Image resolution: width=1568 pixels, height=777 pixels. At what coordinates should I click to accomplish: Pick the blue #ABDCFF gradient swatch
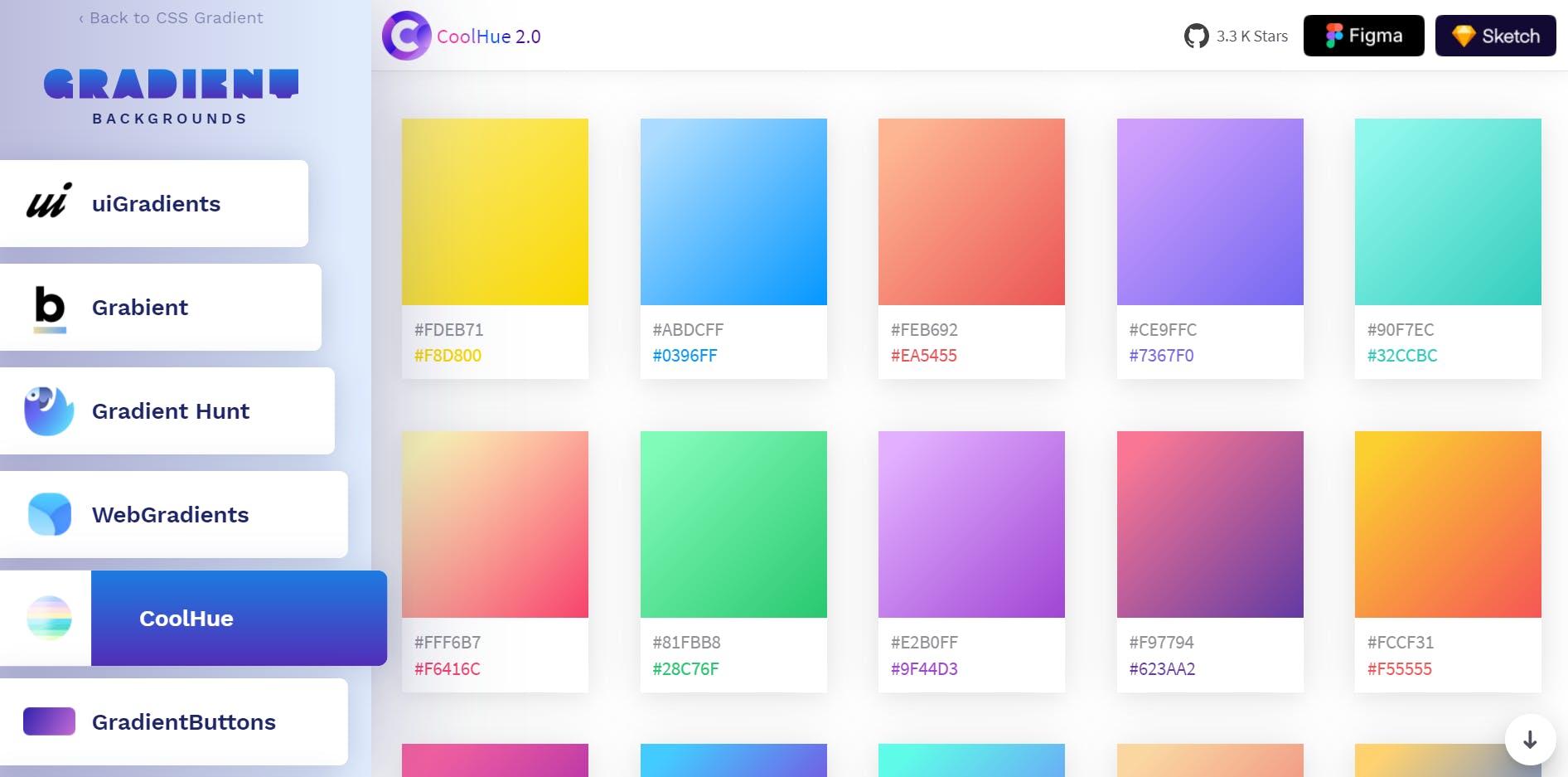tap(733, 211)
